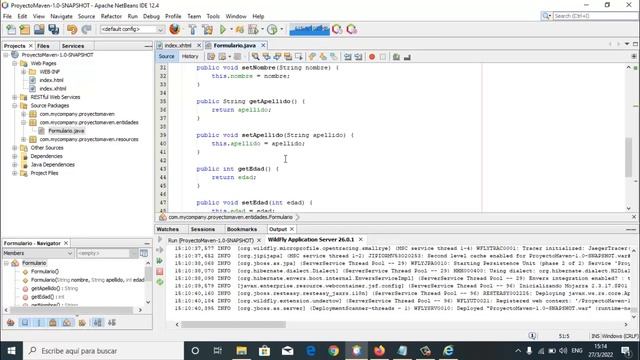
Task: Click the notifications icon in status bar
Action: [x=532, y=336]
